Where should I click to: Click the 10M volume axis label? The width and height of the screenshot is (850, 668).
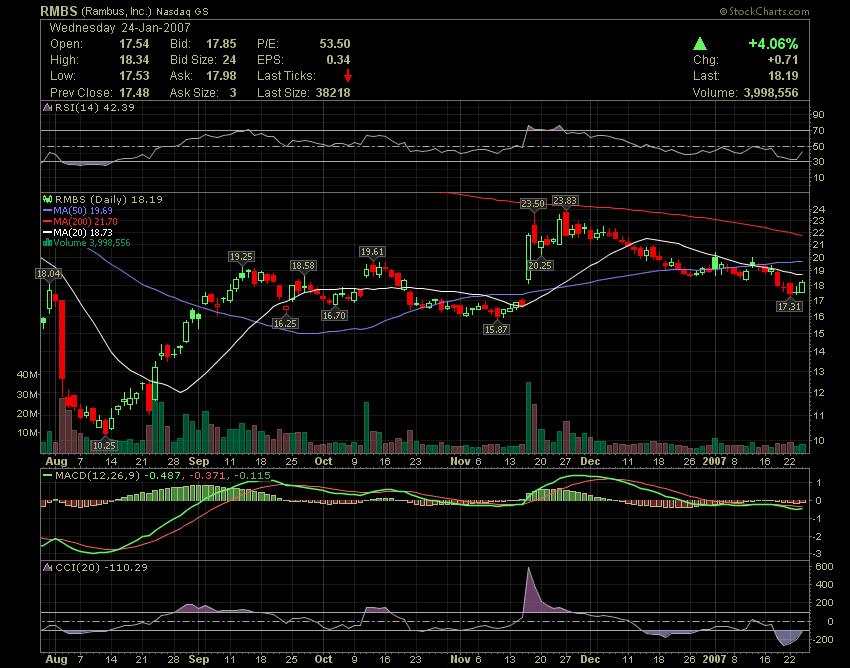[27, 433]
